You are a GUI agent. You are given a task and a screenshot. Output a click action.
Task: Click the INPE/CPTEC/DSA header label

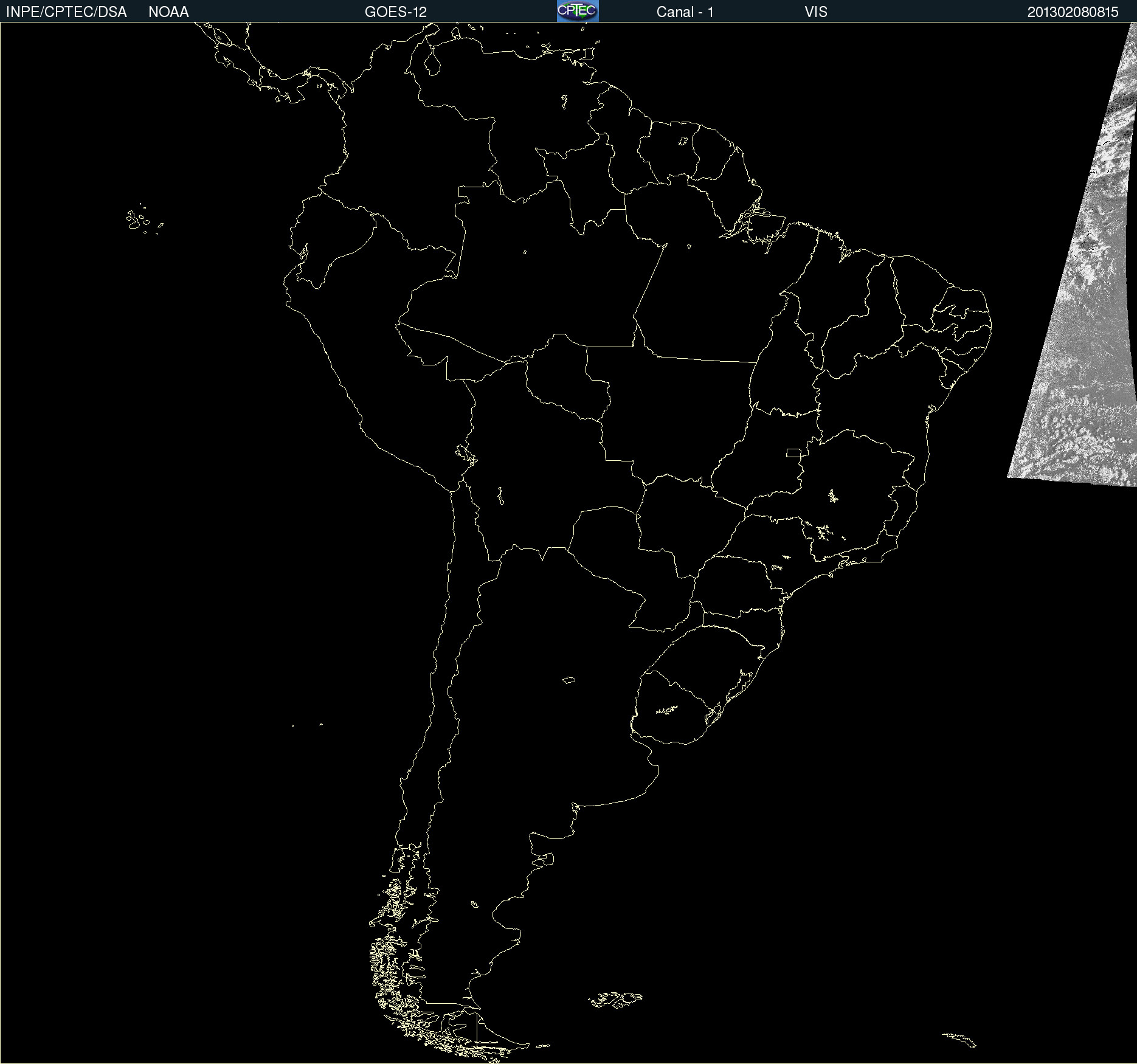[66, 12]
